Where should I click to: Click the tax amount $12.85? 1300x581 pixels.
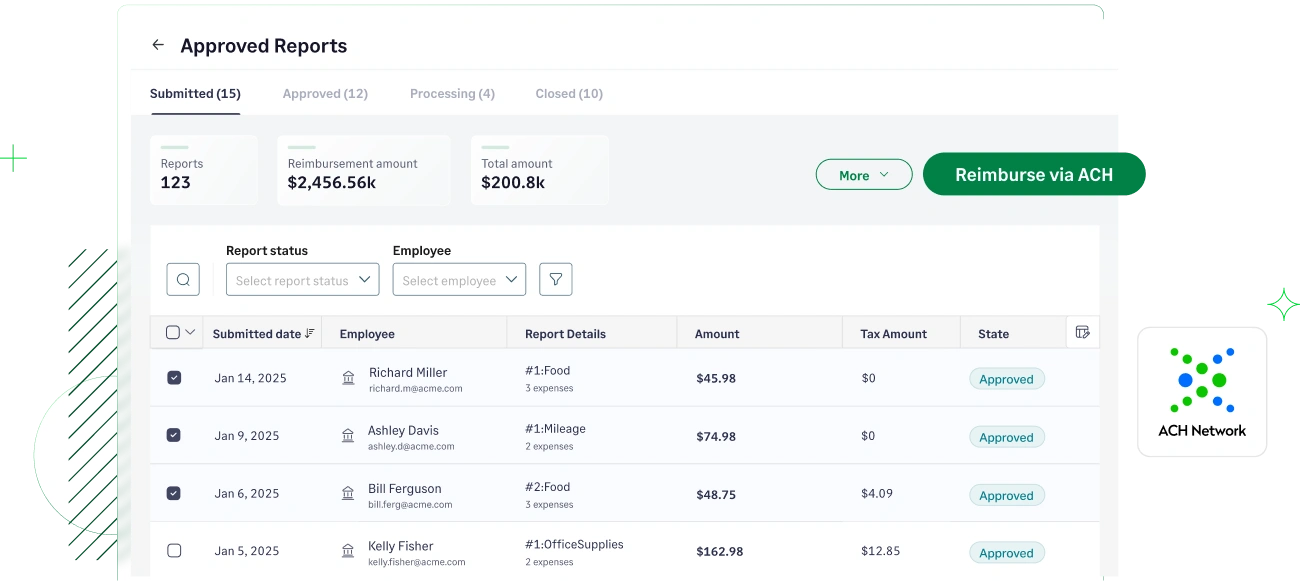click(x=880, y=551)
